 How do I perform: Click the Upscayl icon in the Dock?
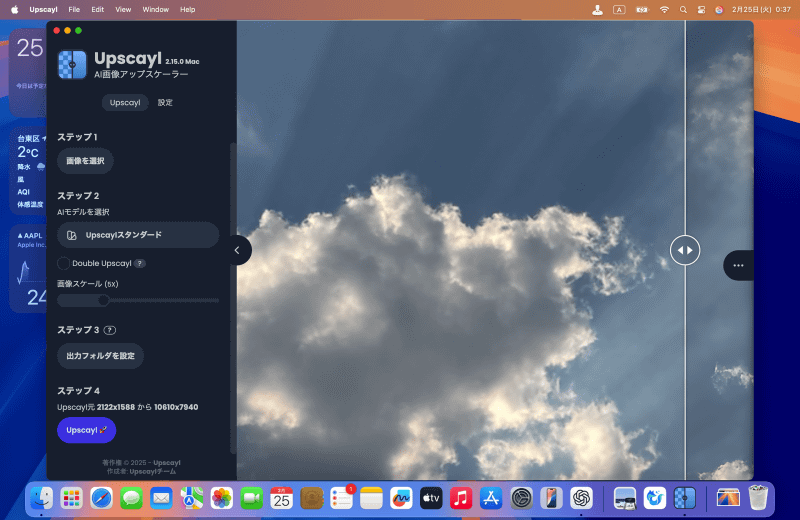(x=685, y=498)
